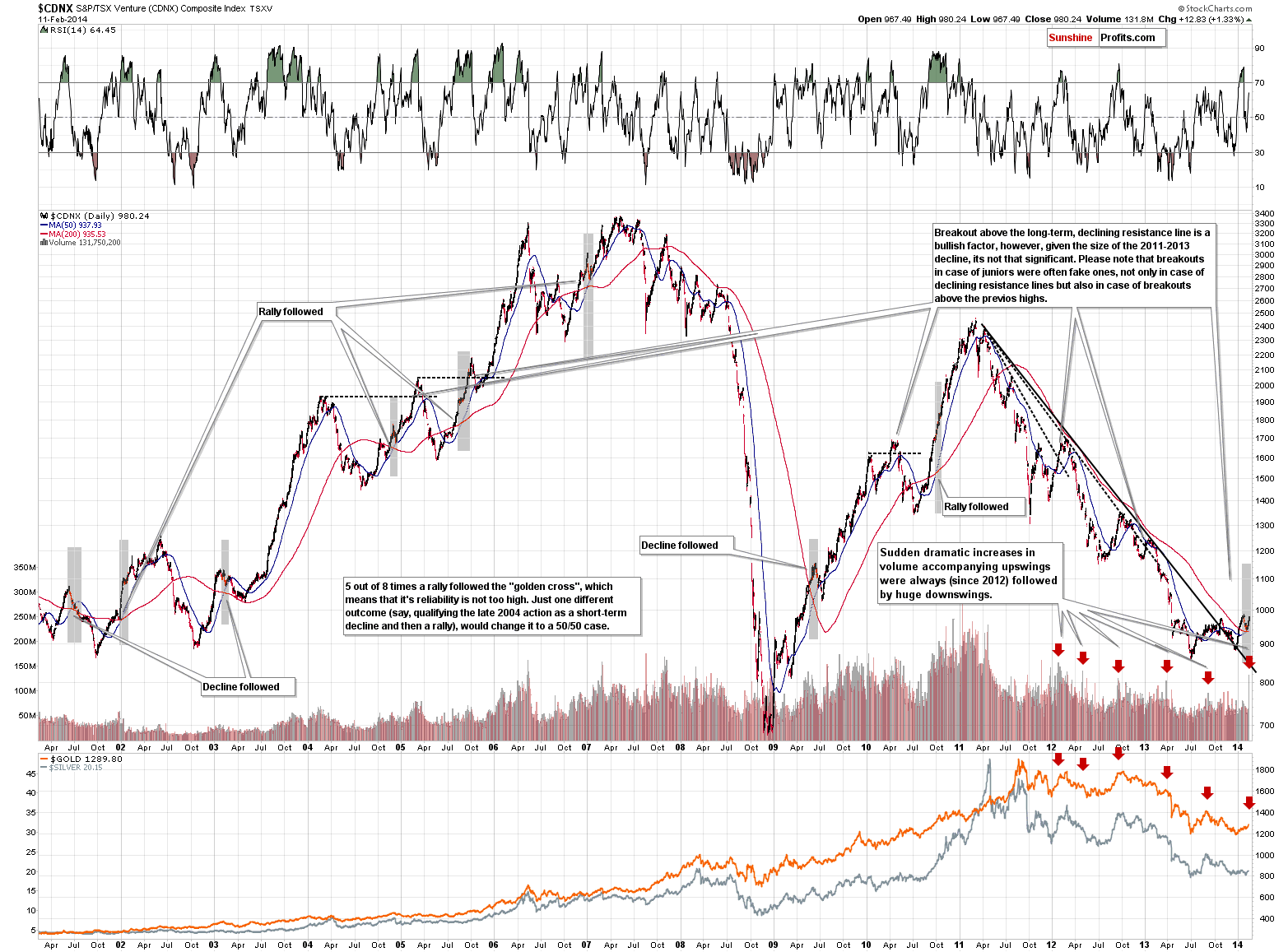Screen dimensions: 1288x952
Task: Select the Volume 131,750,200 legend entry
Action: [x=81, y=243]
